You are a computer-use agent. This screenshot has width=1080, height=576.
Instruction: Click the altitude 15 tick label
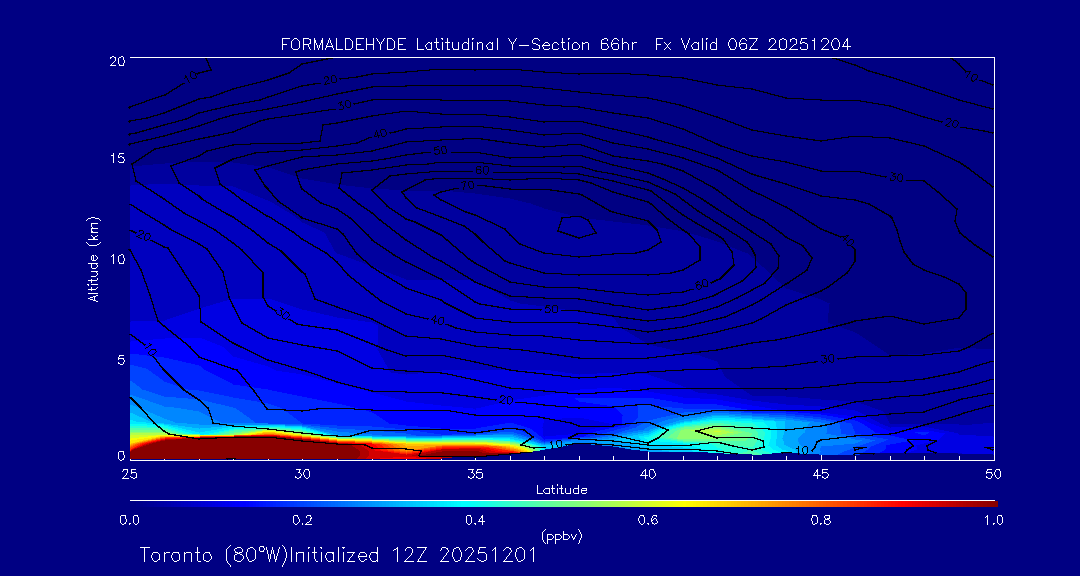116,158
